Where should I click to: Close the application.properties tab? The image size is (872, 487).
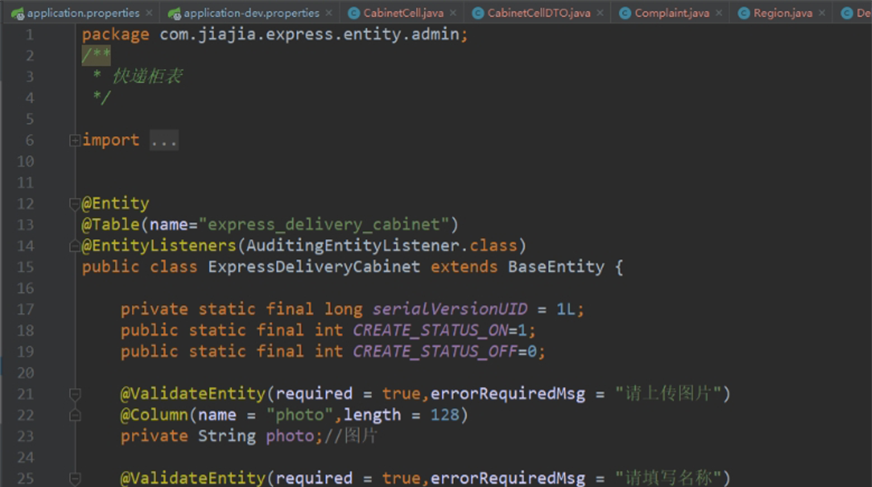click(149, 13)
